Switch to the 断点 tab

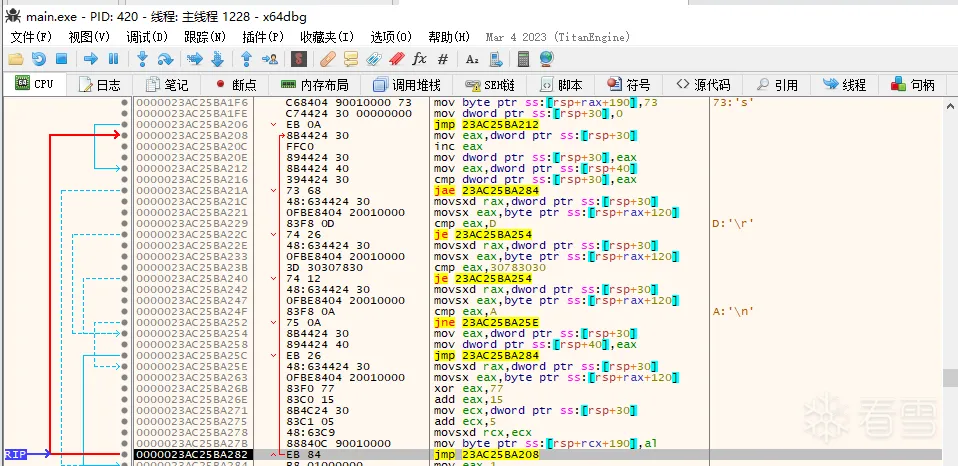(x=236, y=85)
